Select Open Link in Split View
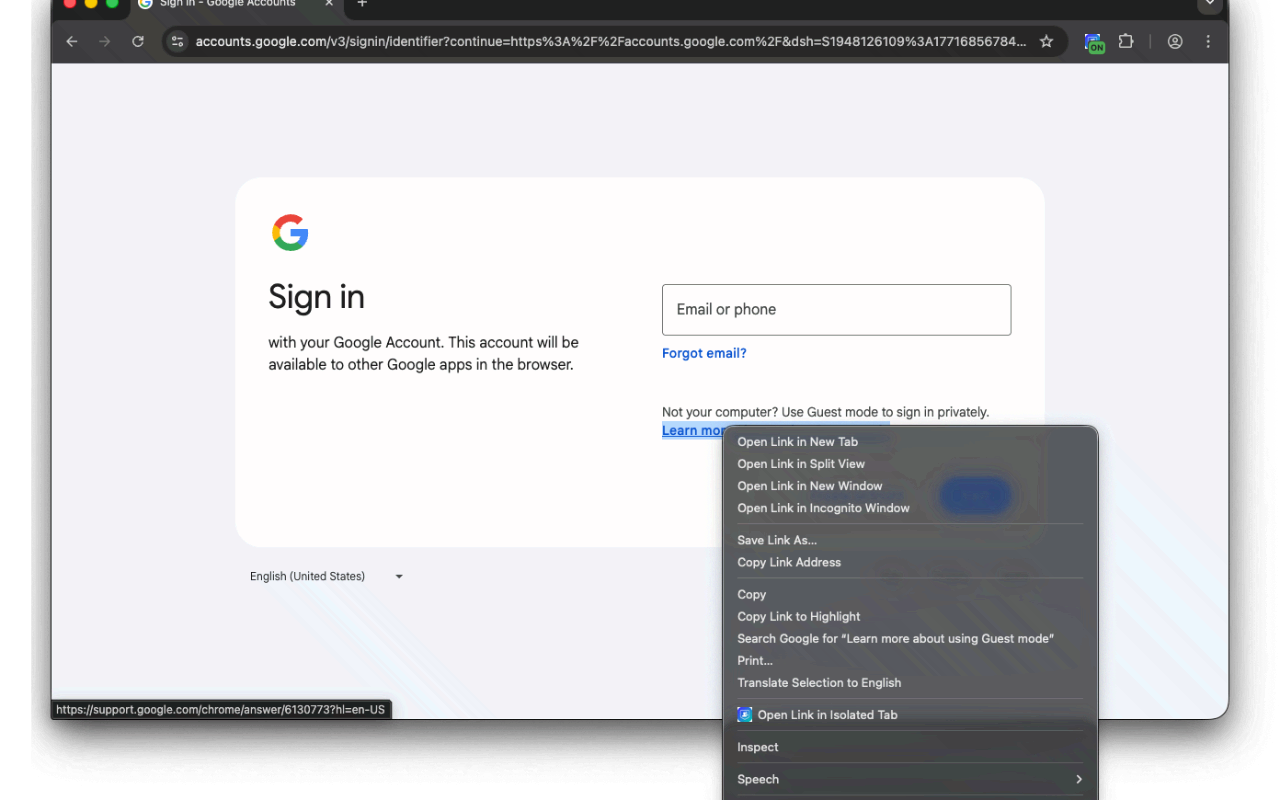Image resolution: width=1280 pixels, height=800 pixels. click(x=910, y=464)
